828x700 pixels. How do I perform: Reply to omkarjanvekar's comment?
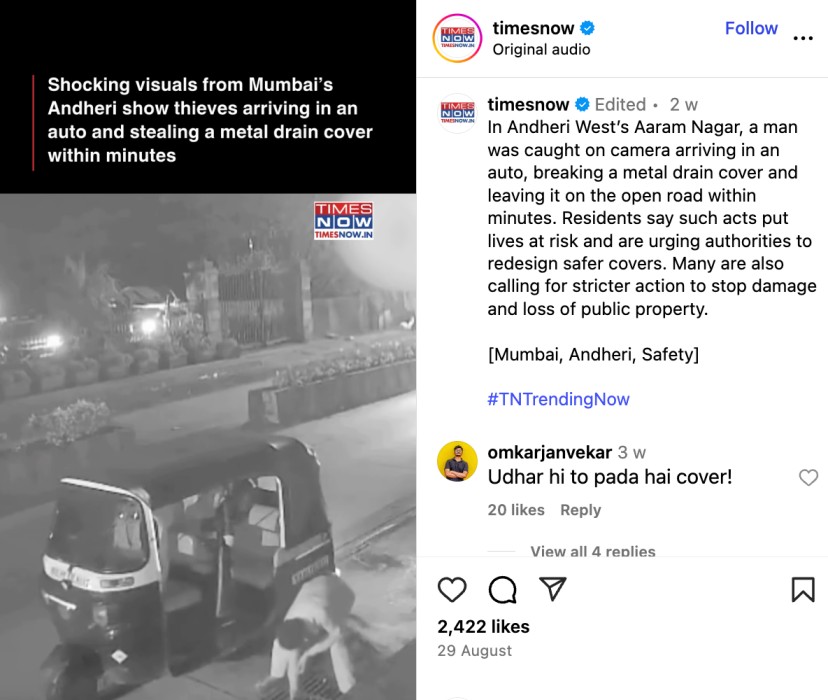(580, 510)
